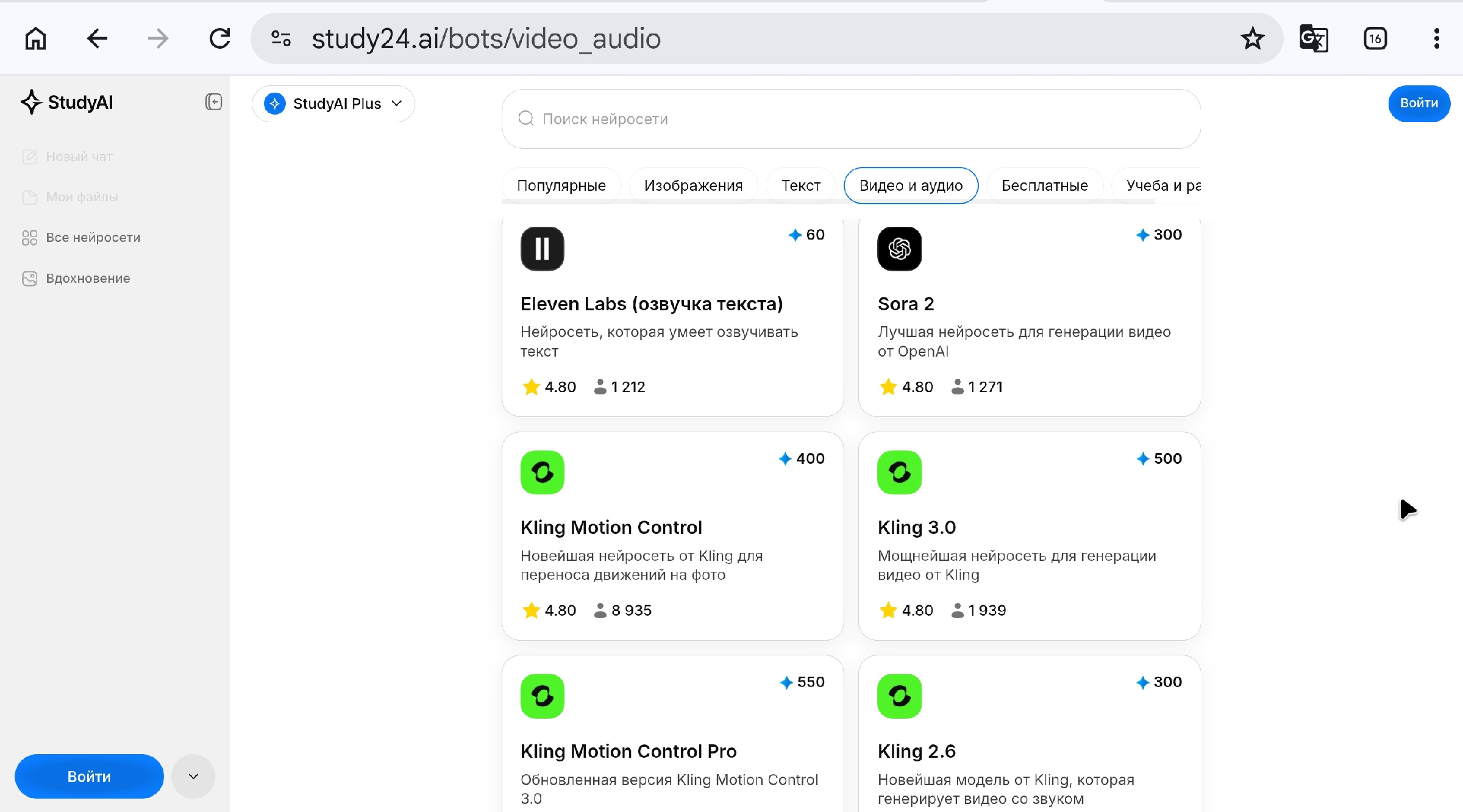Focus the Поиск нейросети search field

851,119
